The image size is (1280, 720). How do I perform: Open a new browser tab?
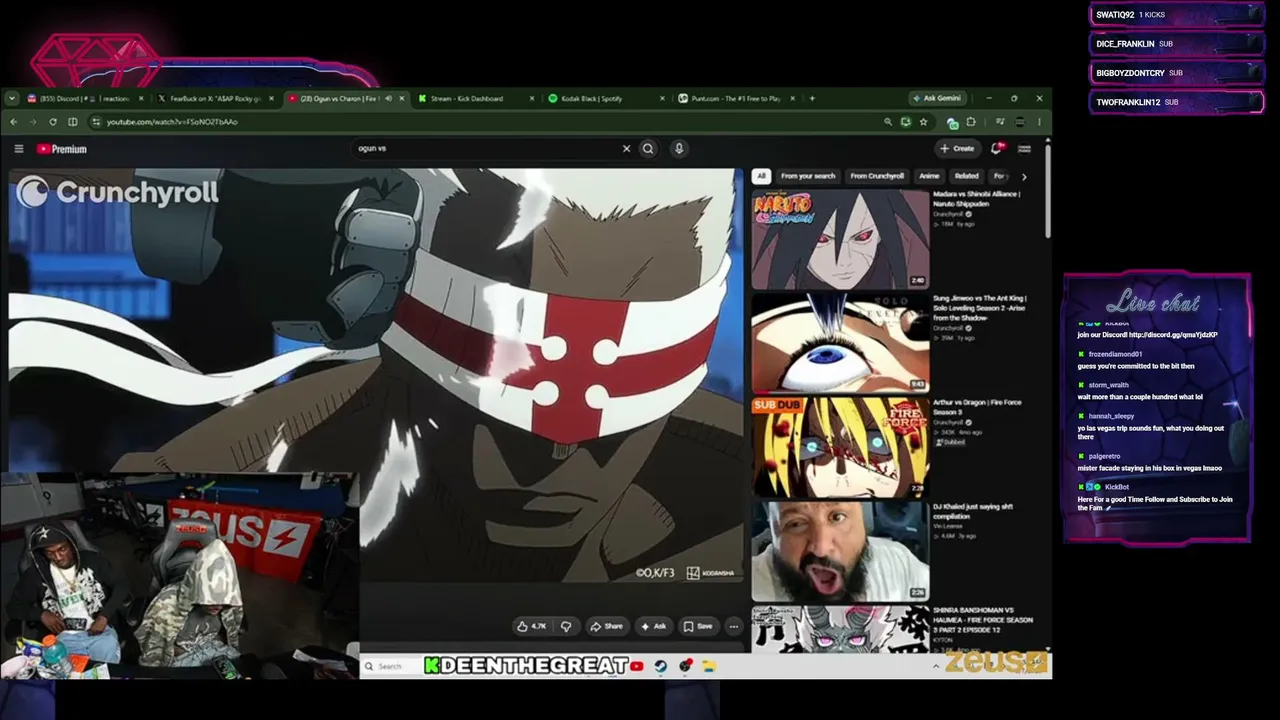click(812, 99)
